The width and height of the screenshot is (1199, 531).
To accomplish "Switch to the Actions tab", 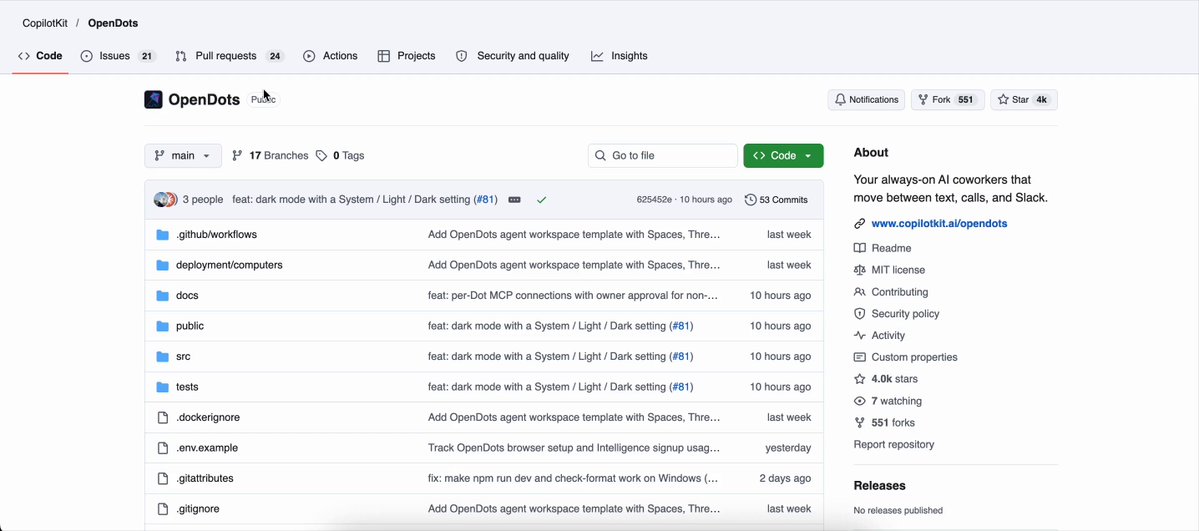I will [x=330, y=56].
